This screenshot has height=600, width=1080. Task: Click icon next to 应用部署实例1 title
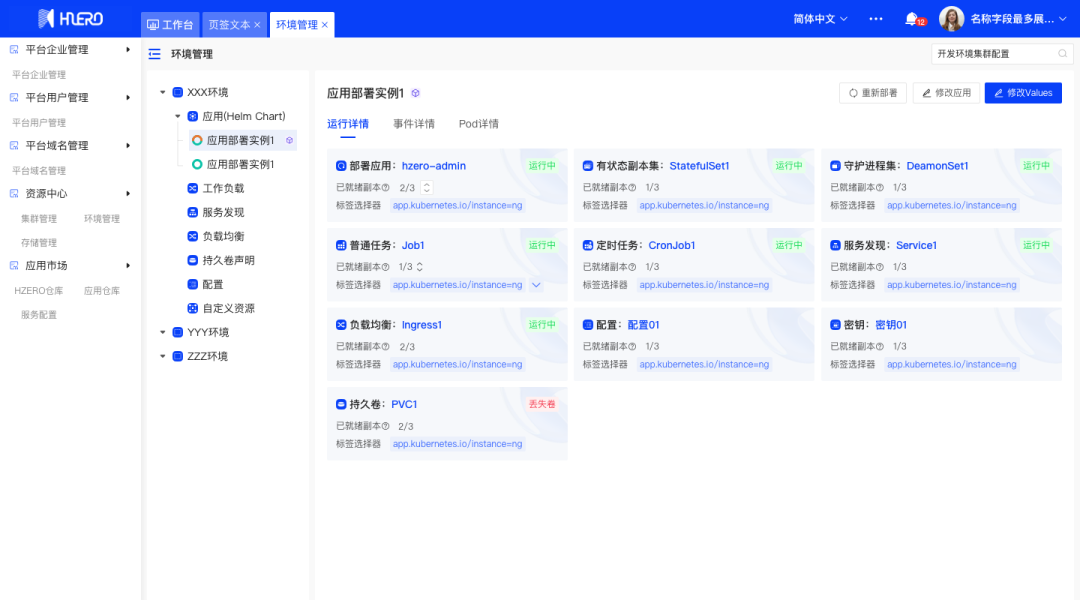(416, 93)
